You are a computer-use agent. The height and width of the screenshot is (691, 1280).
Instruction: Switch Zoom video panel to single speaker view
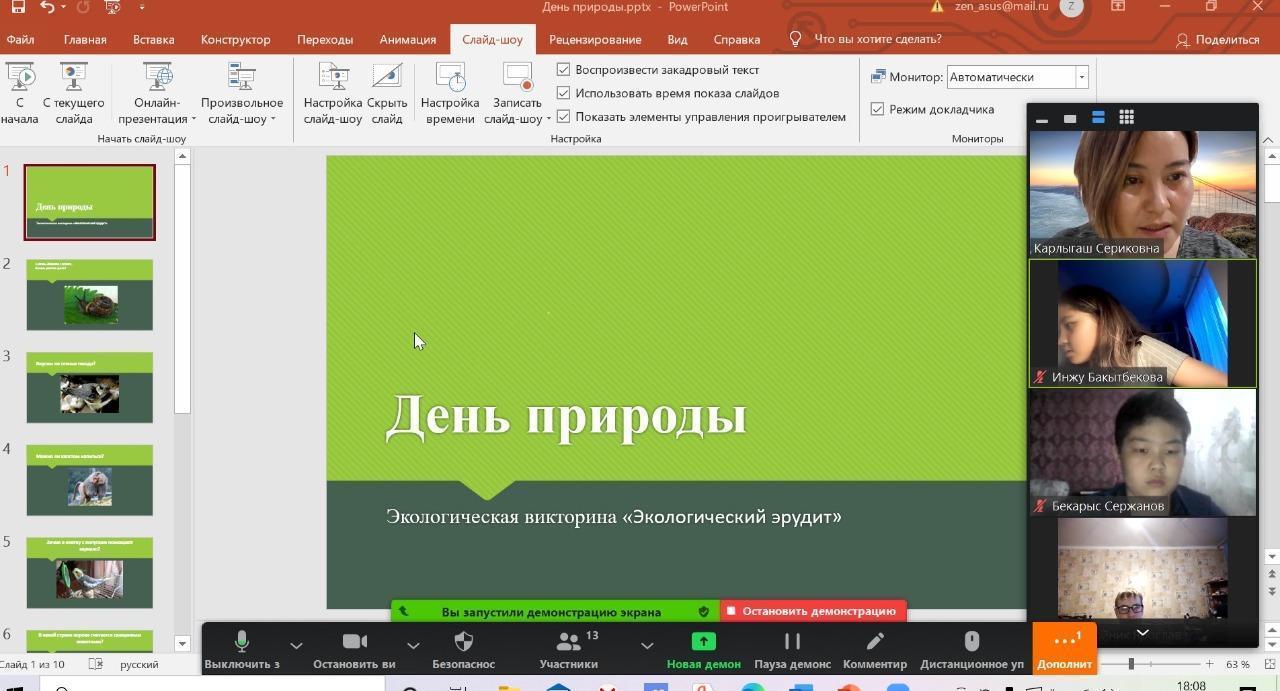(x=1070, y=118)
